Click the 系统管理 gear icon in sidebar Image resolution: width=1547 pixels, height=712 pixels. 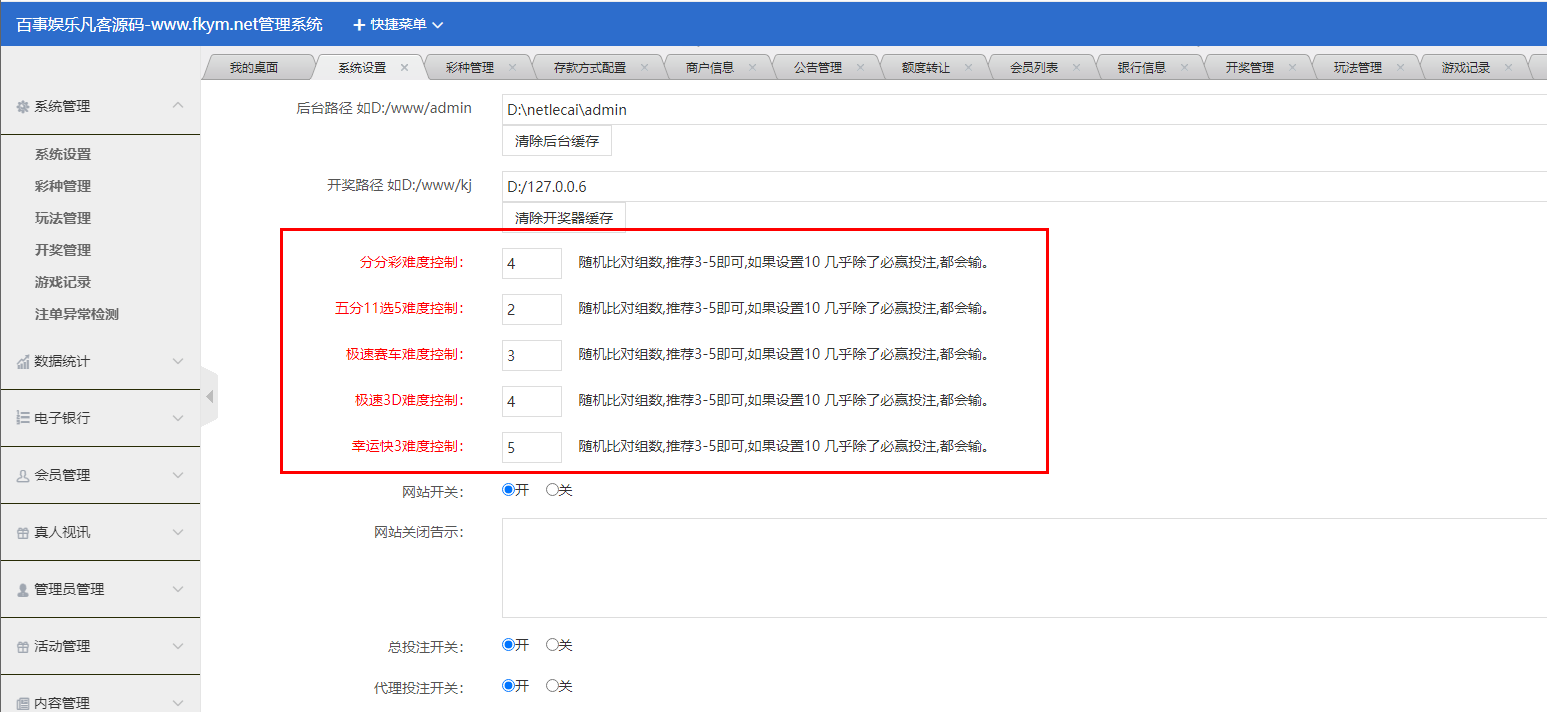pyautogui.click(x=24, y=105)
